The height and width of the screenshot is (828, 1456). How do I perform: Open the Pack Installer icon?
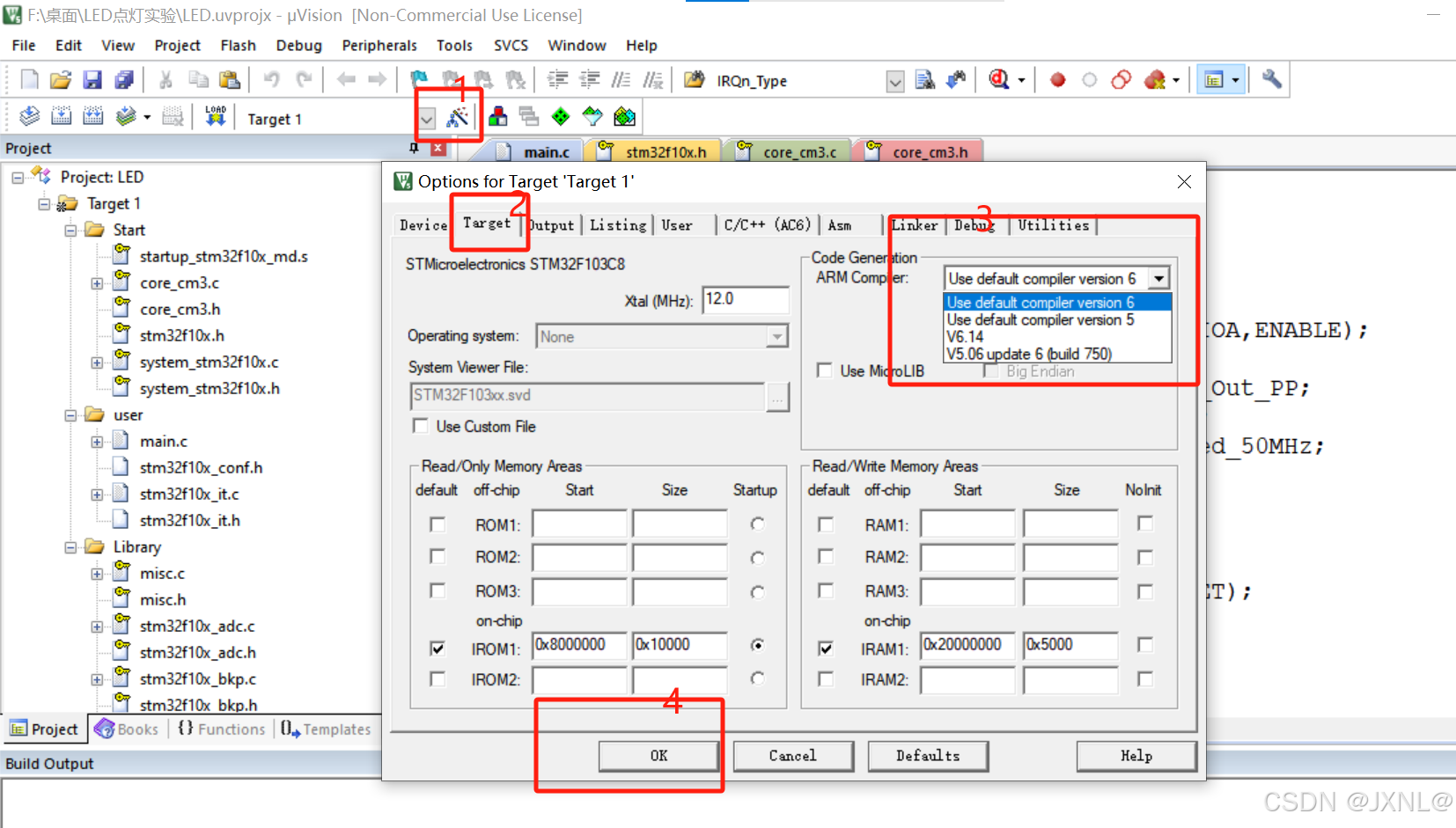[624, 116]
